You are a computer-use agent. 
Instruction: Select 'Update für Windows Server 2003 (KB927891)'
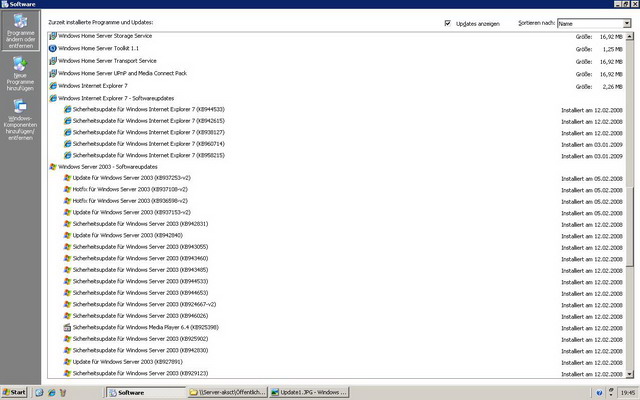click(x=127, y=362)
